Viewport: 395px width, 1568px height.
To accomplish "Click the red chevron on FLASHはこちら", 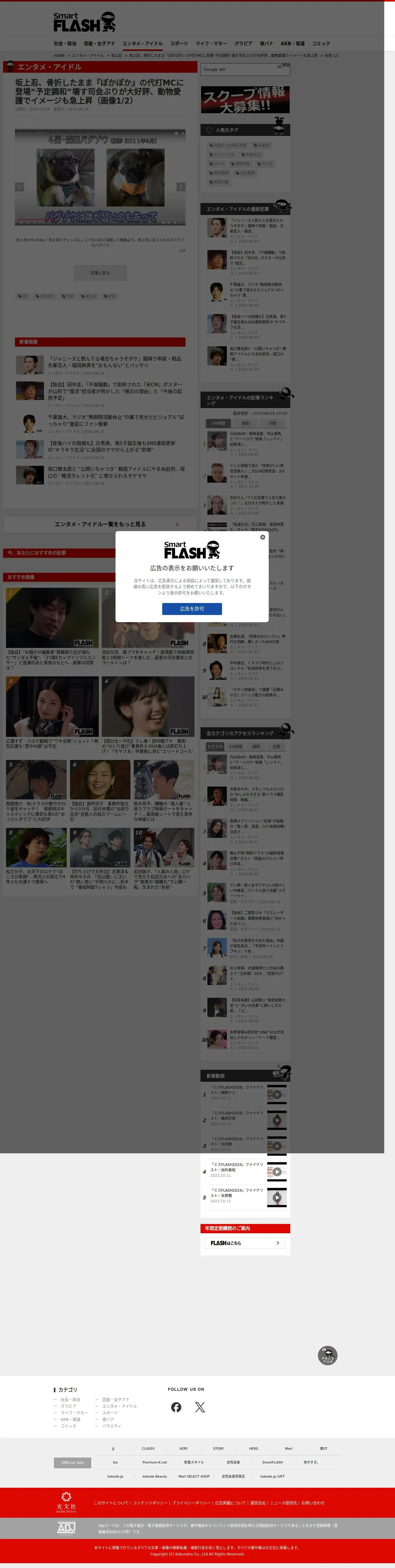I will coord(277,1243).
